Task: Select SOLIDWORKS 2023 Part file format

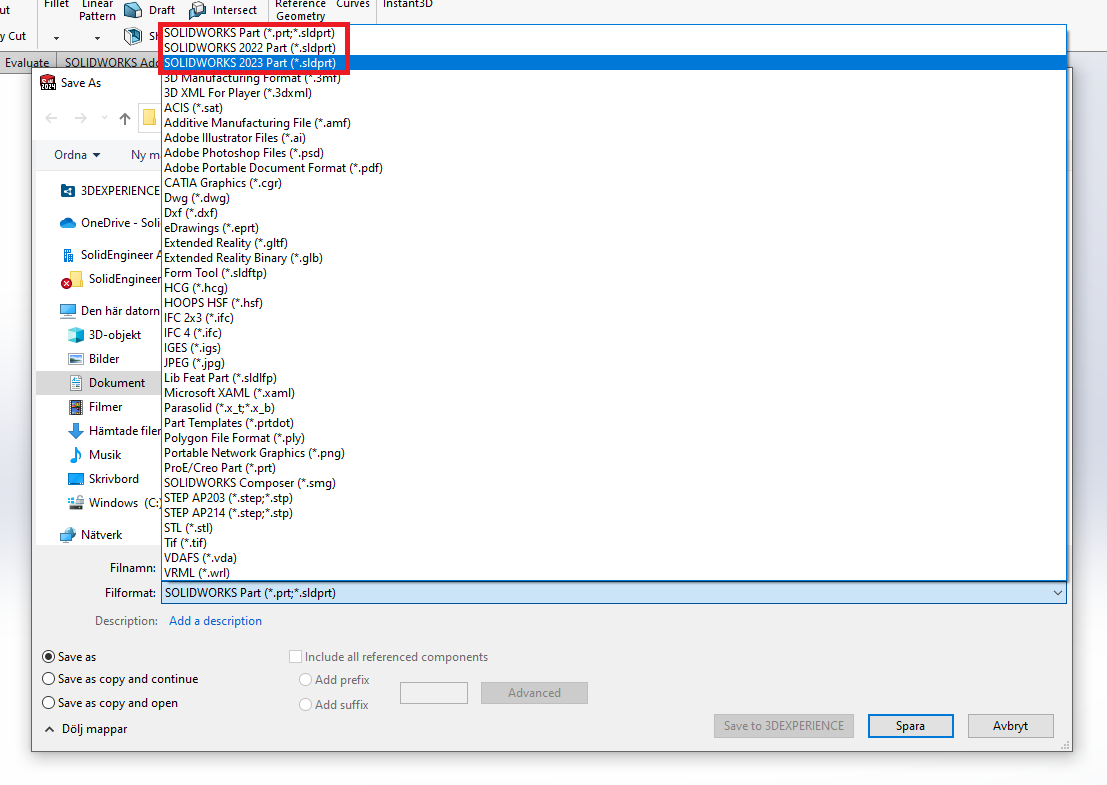Action: click(250, 63)
